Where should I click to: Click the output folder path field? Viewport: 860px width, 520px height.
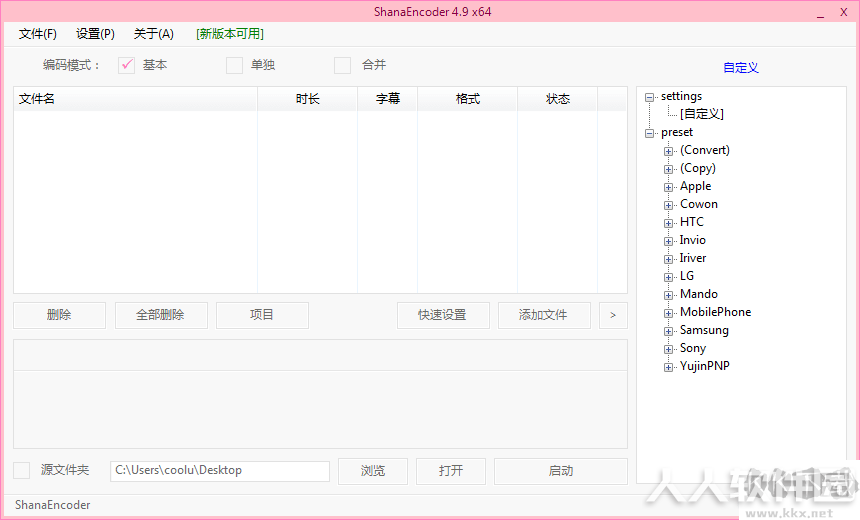[x=220, y=471]
